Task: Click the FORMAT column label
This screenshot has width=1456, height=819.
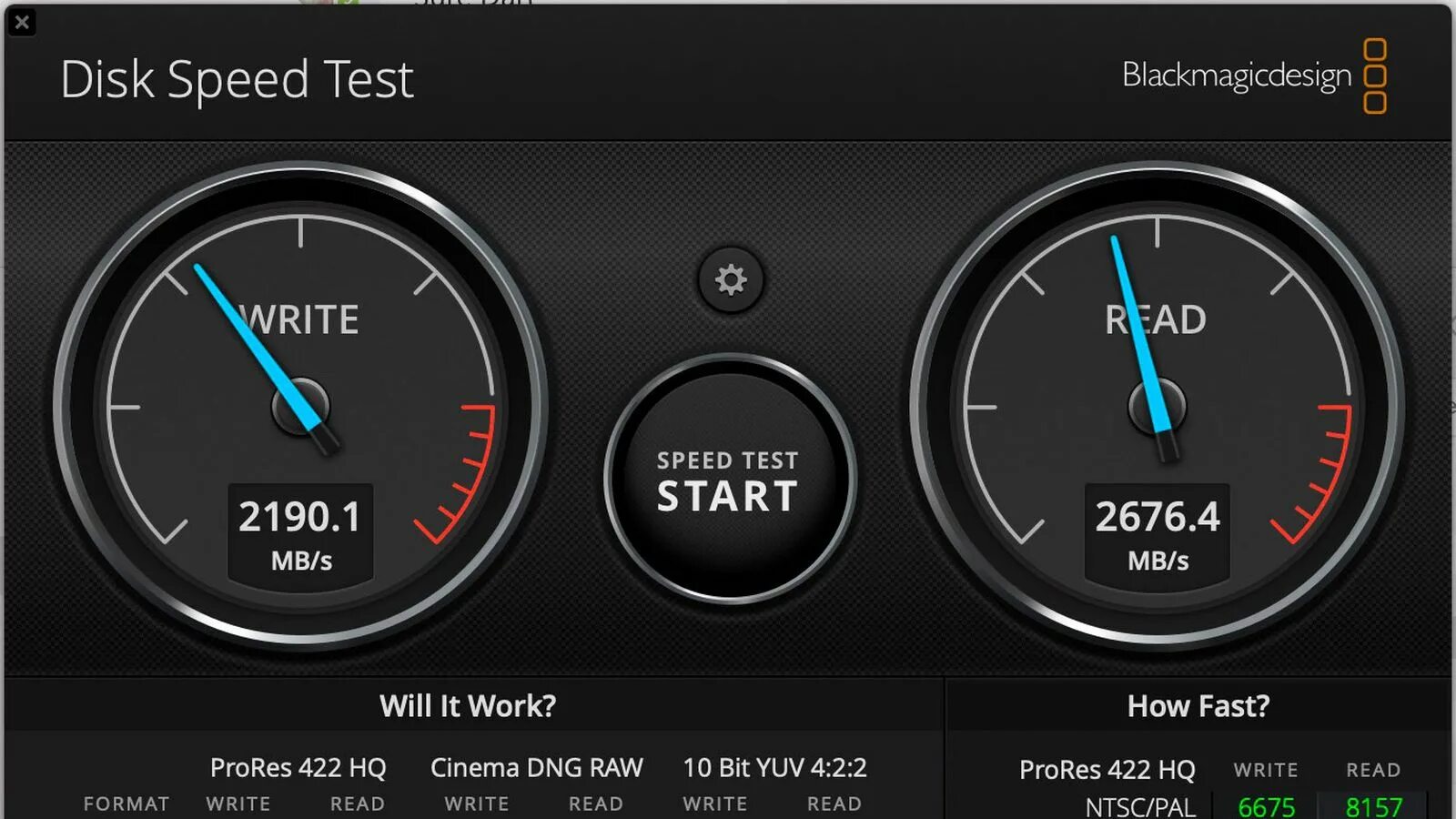Action: [x=126, y=804]
